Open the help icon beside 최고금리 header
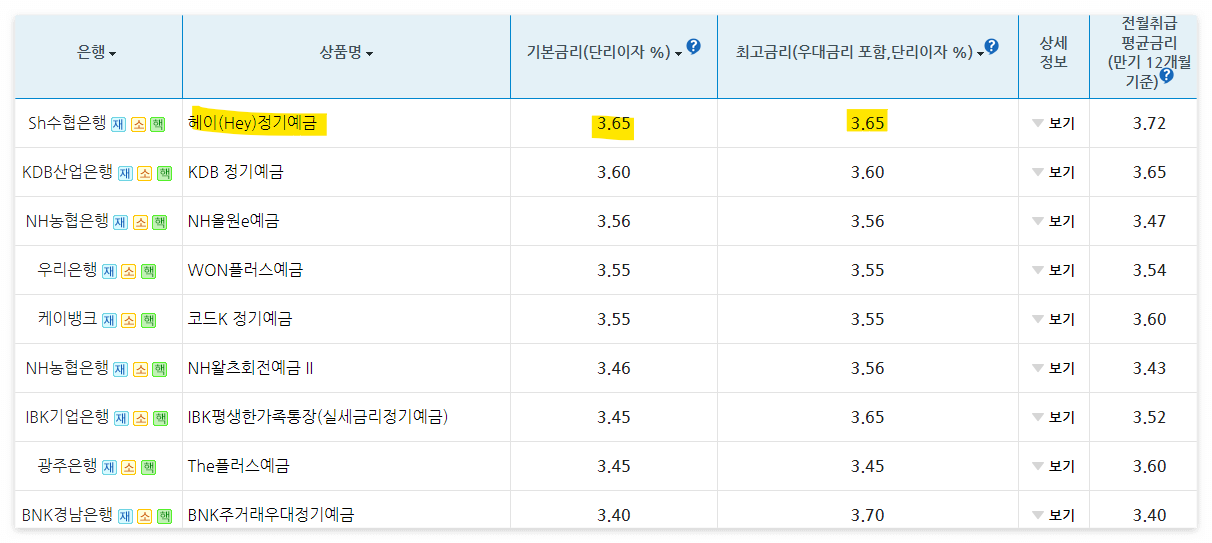The height and width of the screenshot is (543, 1212). click(991, 46)
